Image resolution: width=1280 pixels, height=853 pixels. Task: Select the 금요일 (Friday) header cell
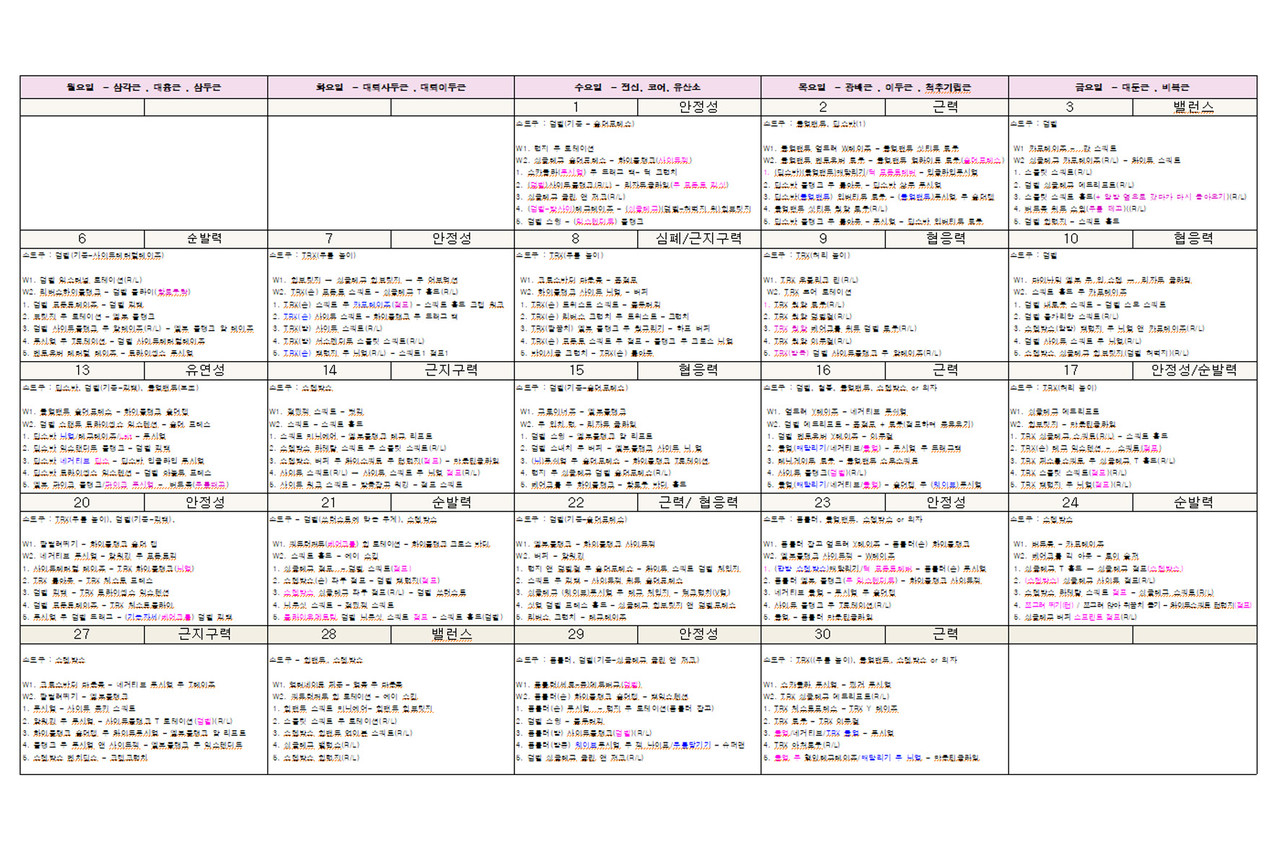click(1132, 87)
